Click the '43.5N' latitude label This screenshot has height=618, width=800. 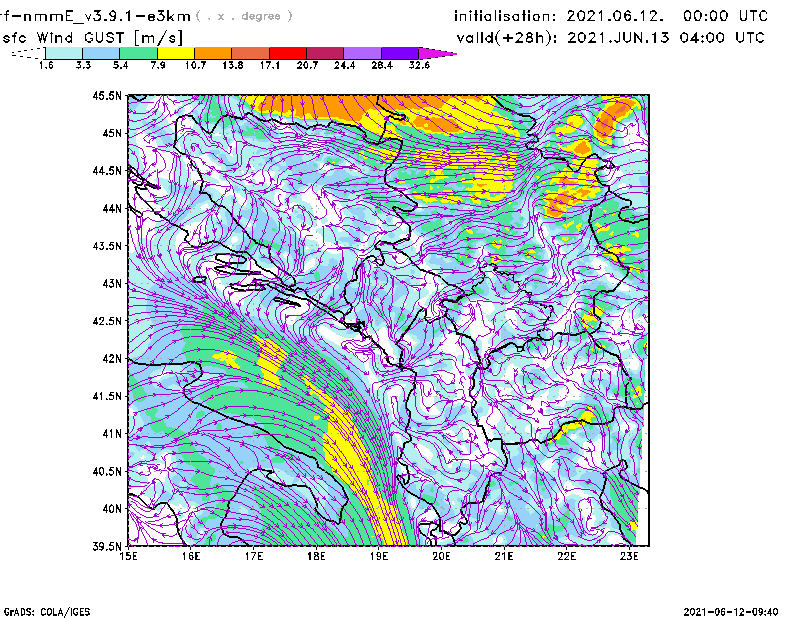107,246
